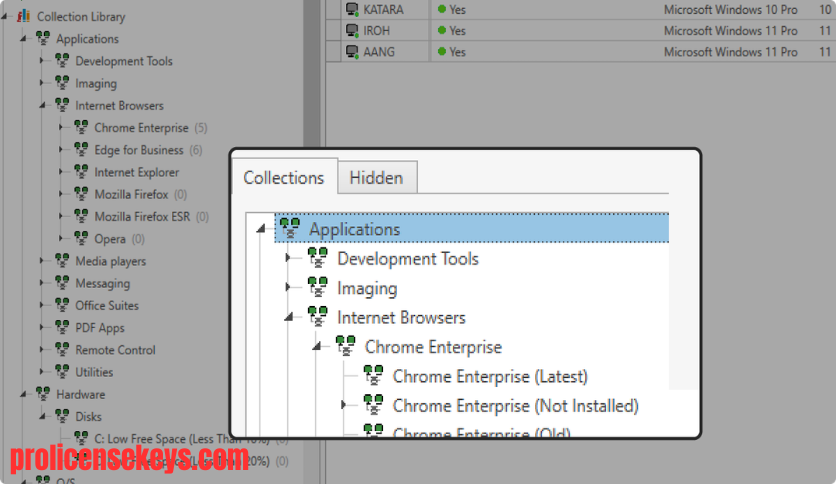Select the Edge for Business label
This screenshot has width=836, height=484.
pyautogui.click(x=139, y=150)
